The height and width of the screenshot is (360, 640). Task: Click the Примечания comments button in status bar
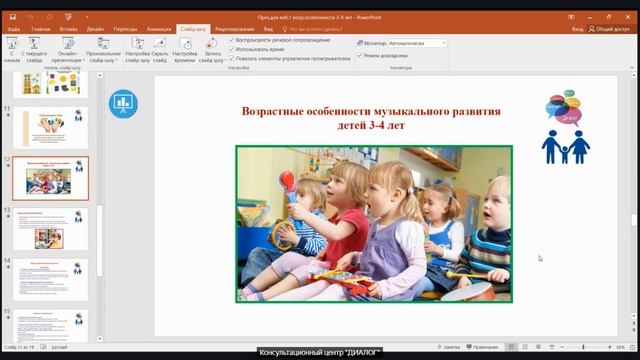[x=482, y=347]
